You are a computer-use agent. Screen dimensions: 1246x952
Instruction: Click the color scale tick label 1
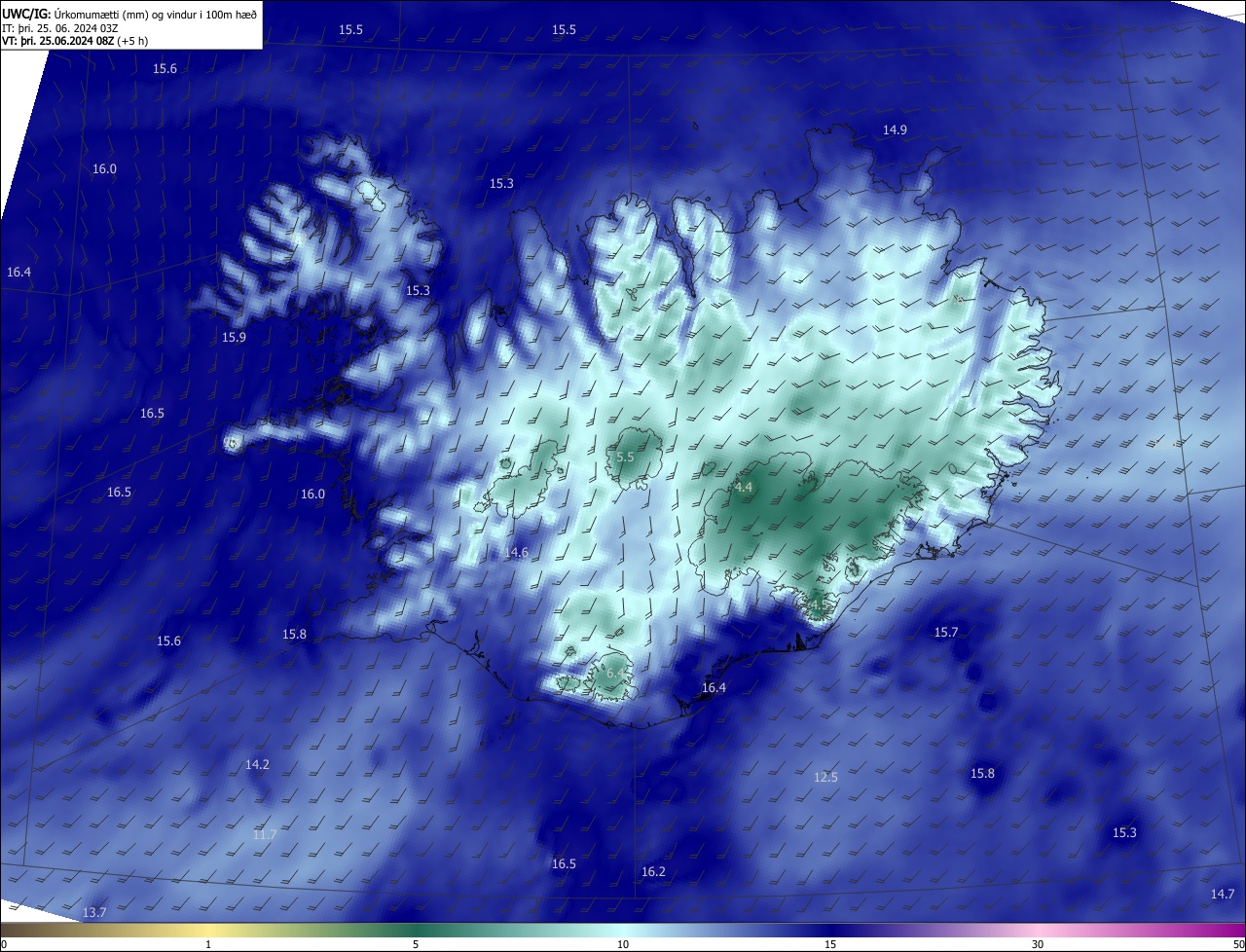pyautogui.click(x=208, y=944)
